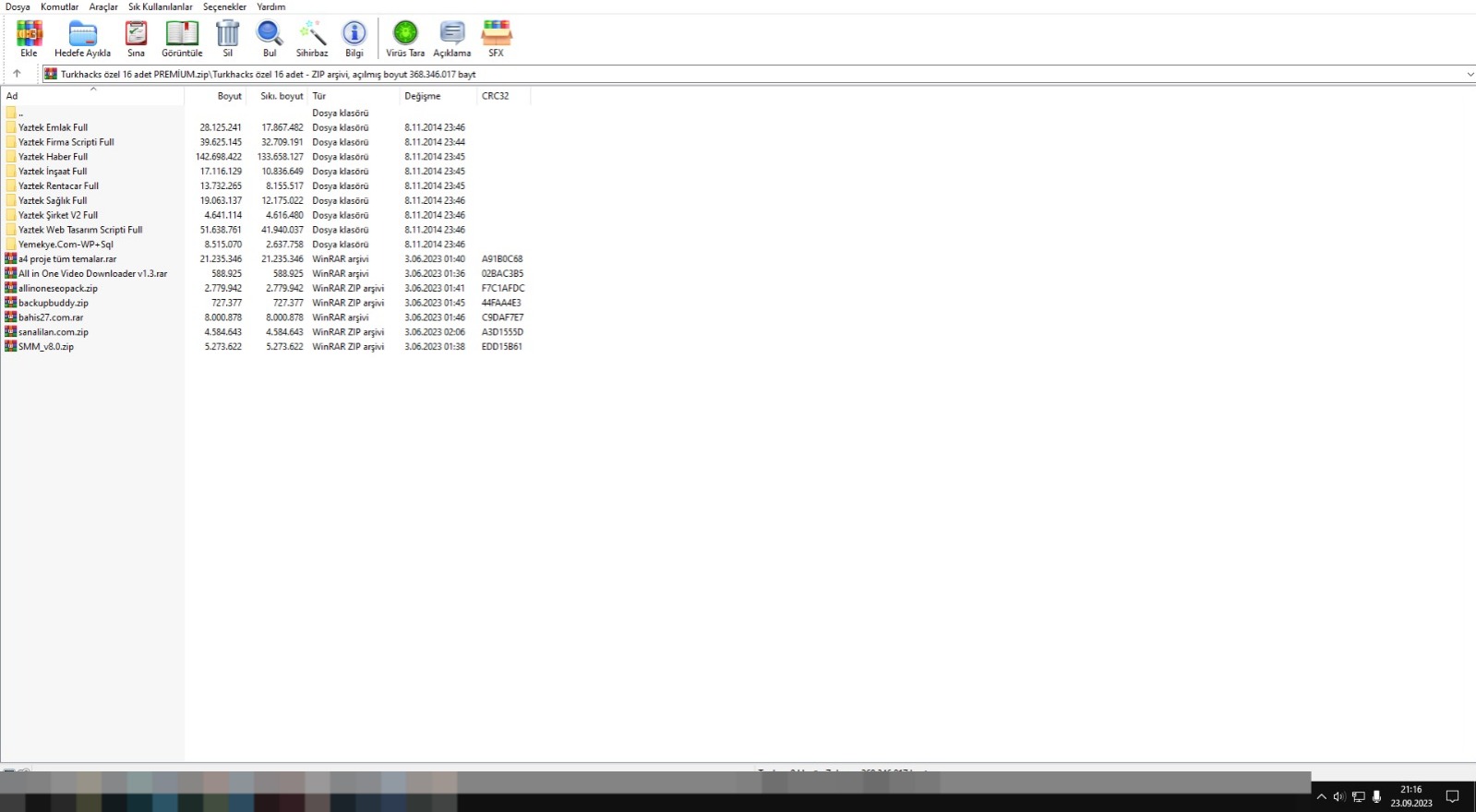The width and height of the screenshot is (1476, 812).
Task: Click the Ekle (Add) toolbar icon
Action: (30, 34)
